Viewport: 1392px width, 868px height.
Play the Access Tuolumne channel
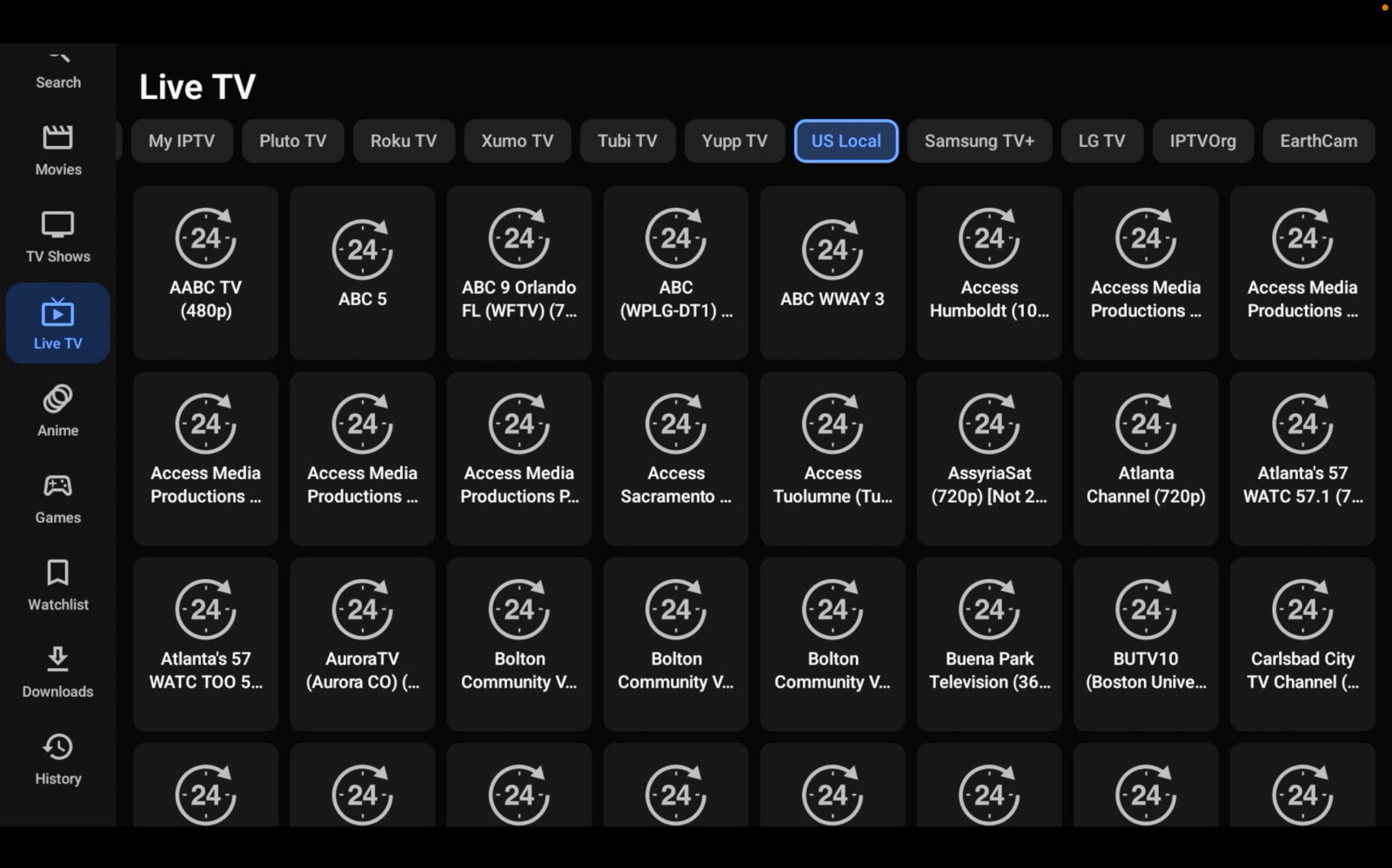click(833, 458)
